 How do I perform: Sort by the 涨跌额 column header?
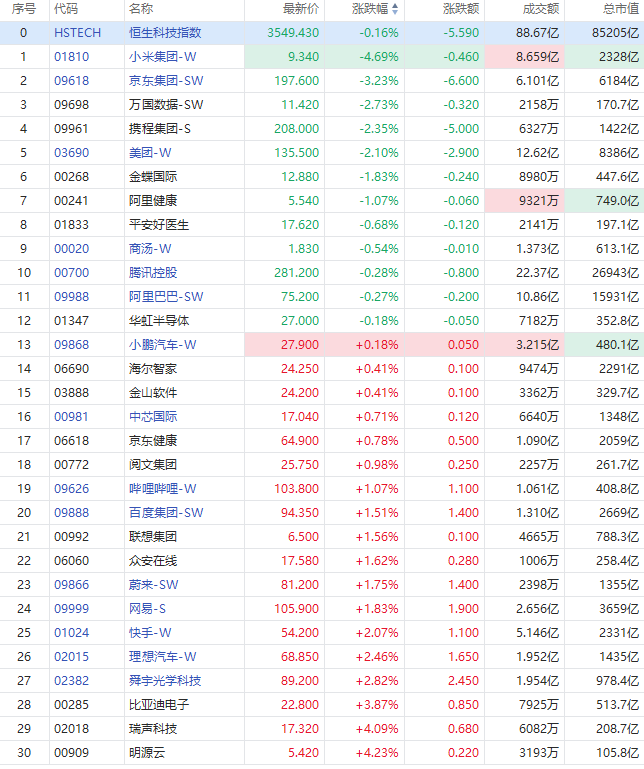click(x=461, y=9)
